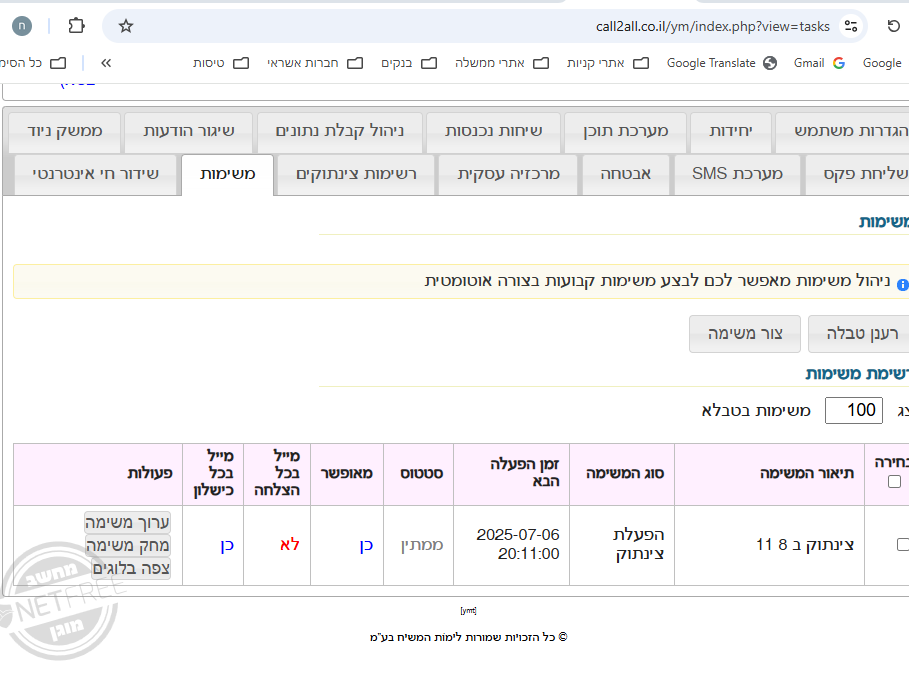
Task: Open the אתרי ממשלה bookmarks folder
Action: click(x=501, y=63)
